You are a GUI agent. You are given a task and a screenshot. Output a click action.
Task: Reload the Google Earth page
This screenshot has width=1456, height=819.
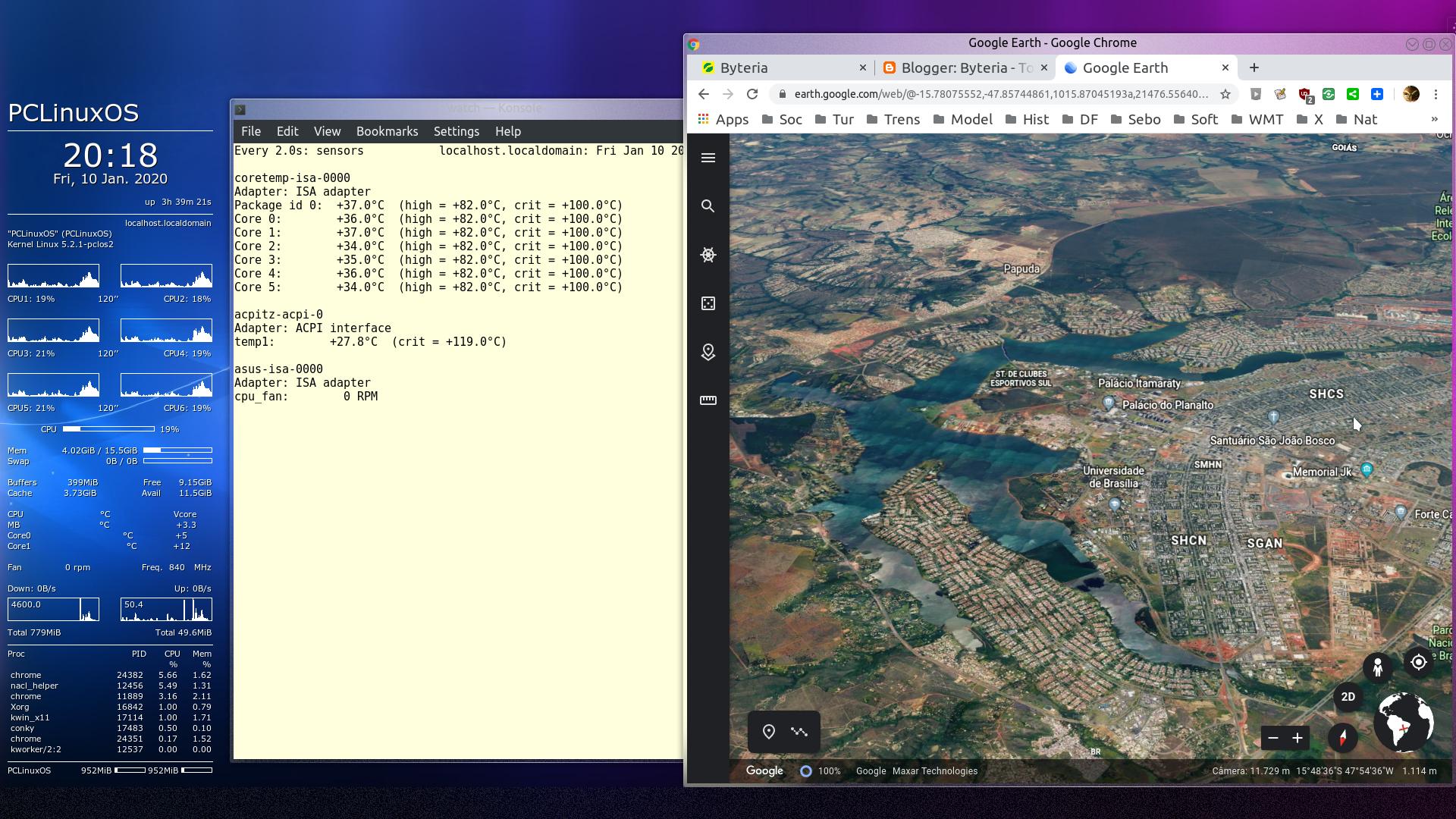coord(752,94)
